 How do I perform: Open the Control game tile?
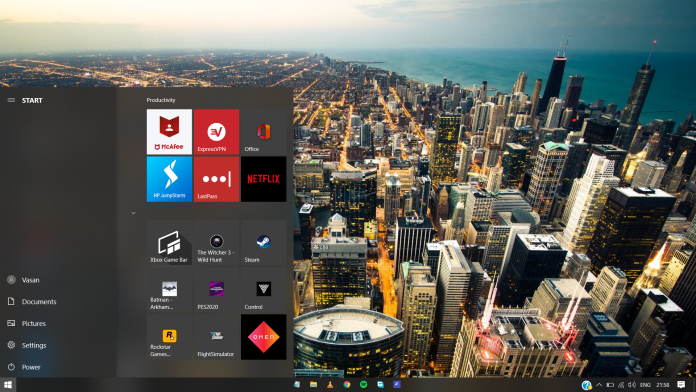(263, 290)
